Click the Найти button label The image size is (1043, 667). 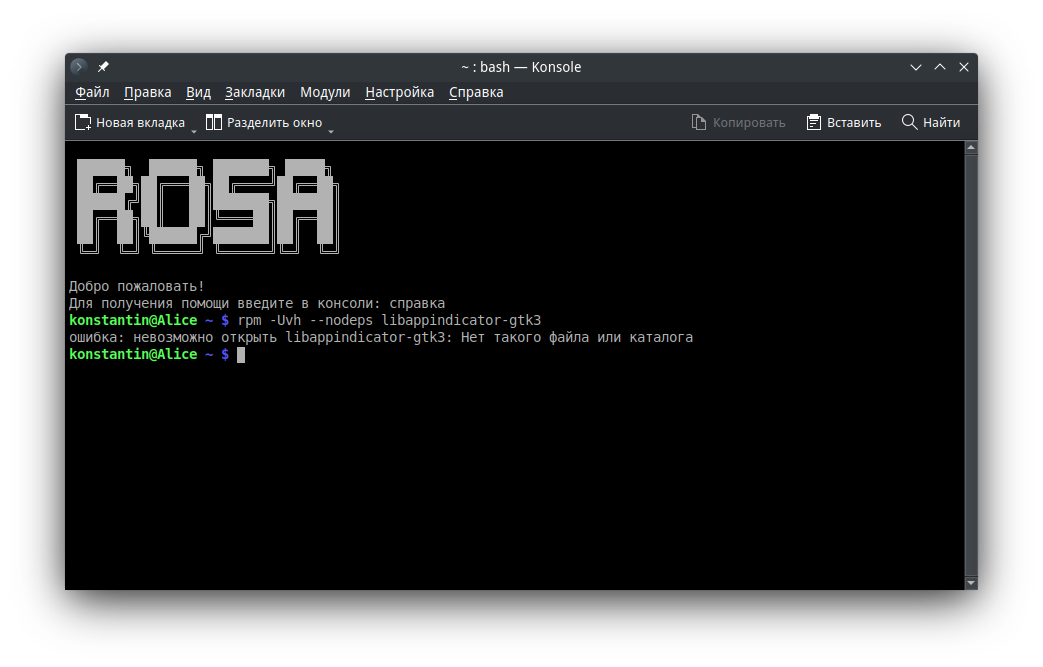941,122
